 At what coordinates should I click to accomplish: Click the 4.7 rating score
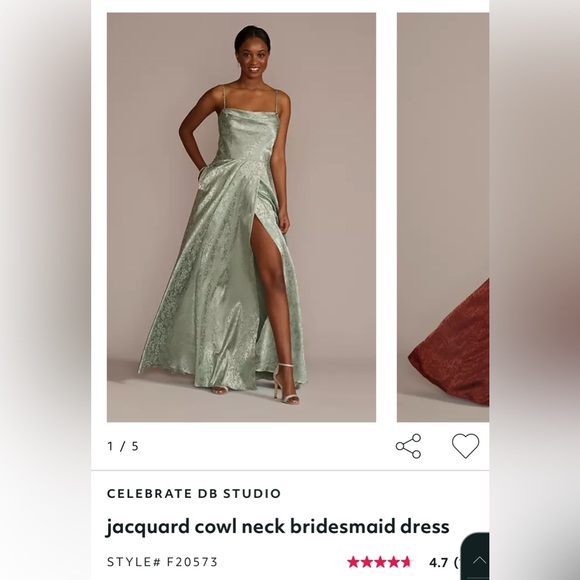click(438, 563)
